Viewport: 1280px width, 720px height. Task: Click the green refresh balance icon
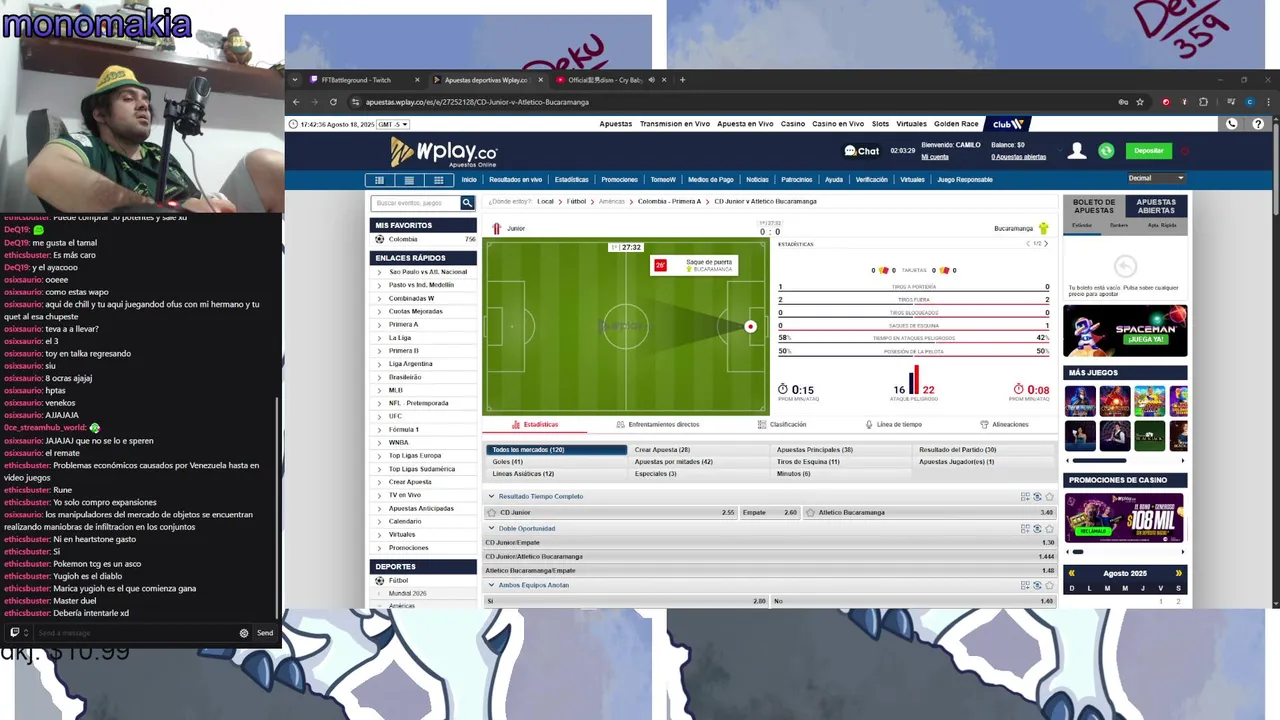coord(1106,151)
